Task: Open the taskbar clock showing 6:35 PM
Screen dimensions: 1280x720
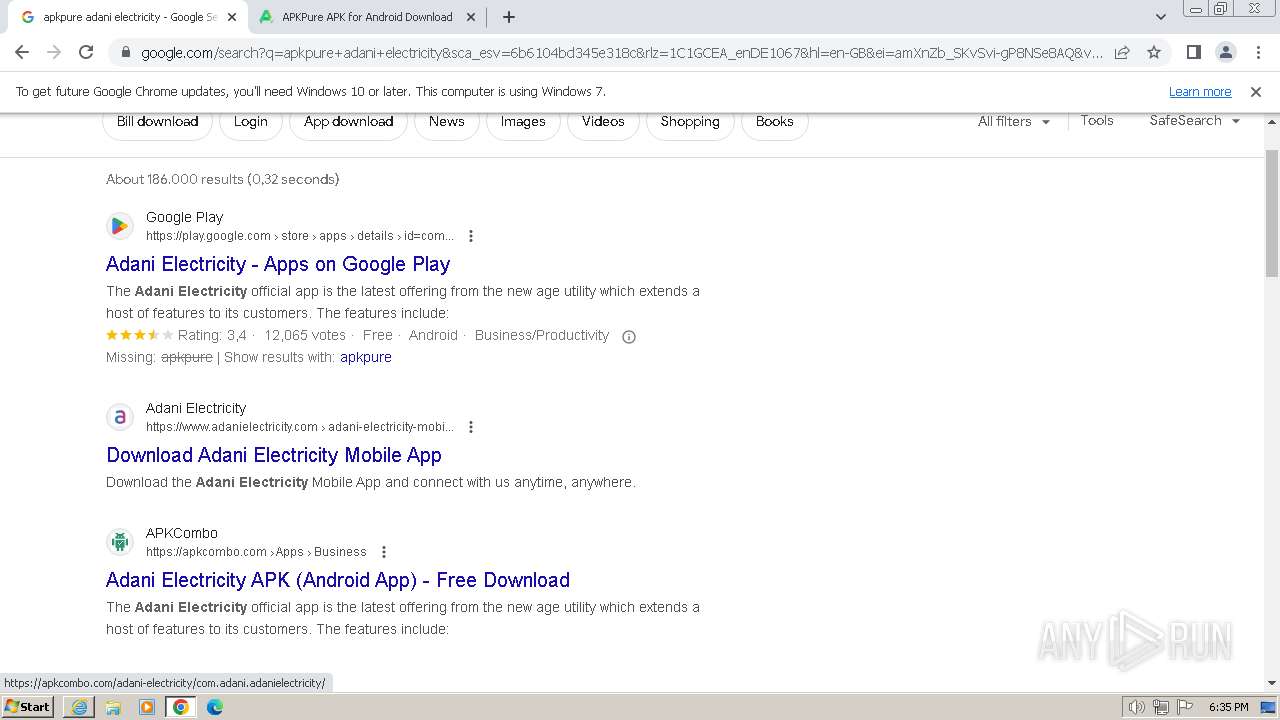Action: point(1228,707)
